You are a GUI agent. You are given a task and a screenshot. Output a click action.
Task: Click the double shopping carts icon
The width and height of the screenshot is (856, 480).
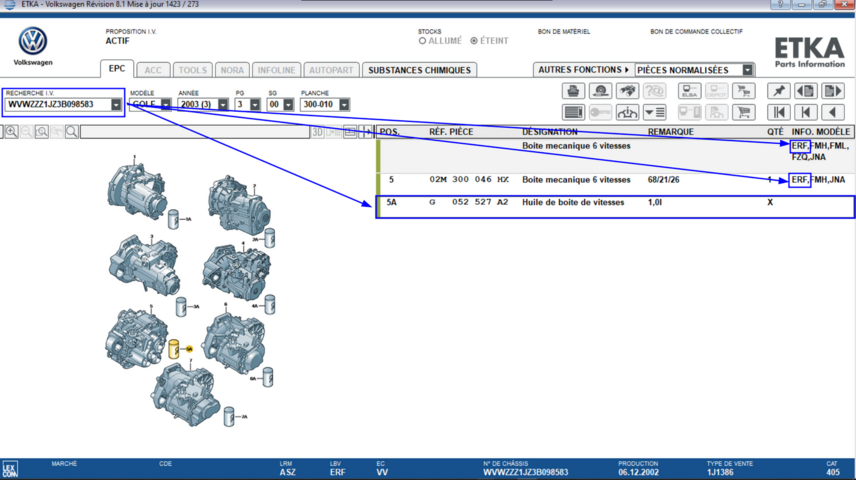click(744, 91)
